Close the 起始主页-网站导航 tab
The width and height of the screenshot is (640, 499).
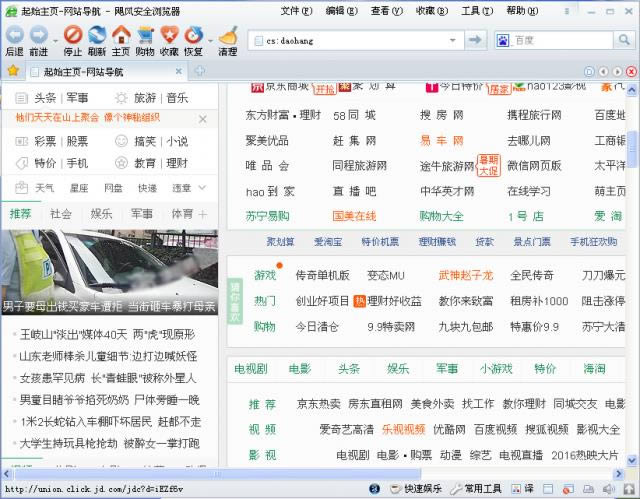point(178,71)
